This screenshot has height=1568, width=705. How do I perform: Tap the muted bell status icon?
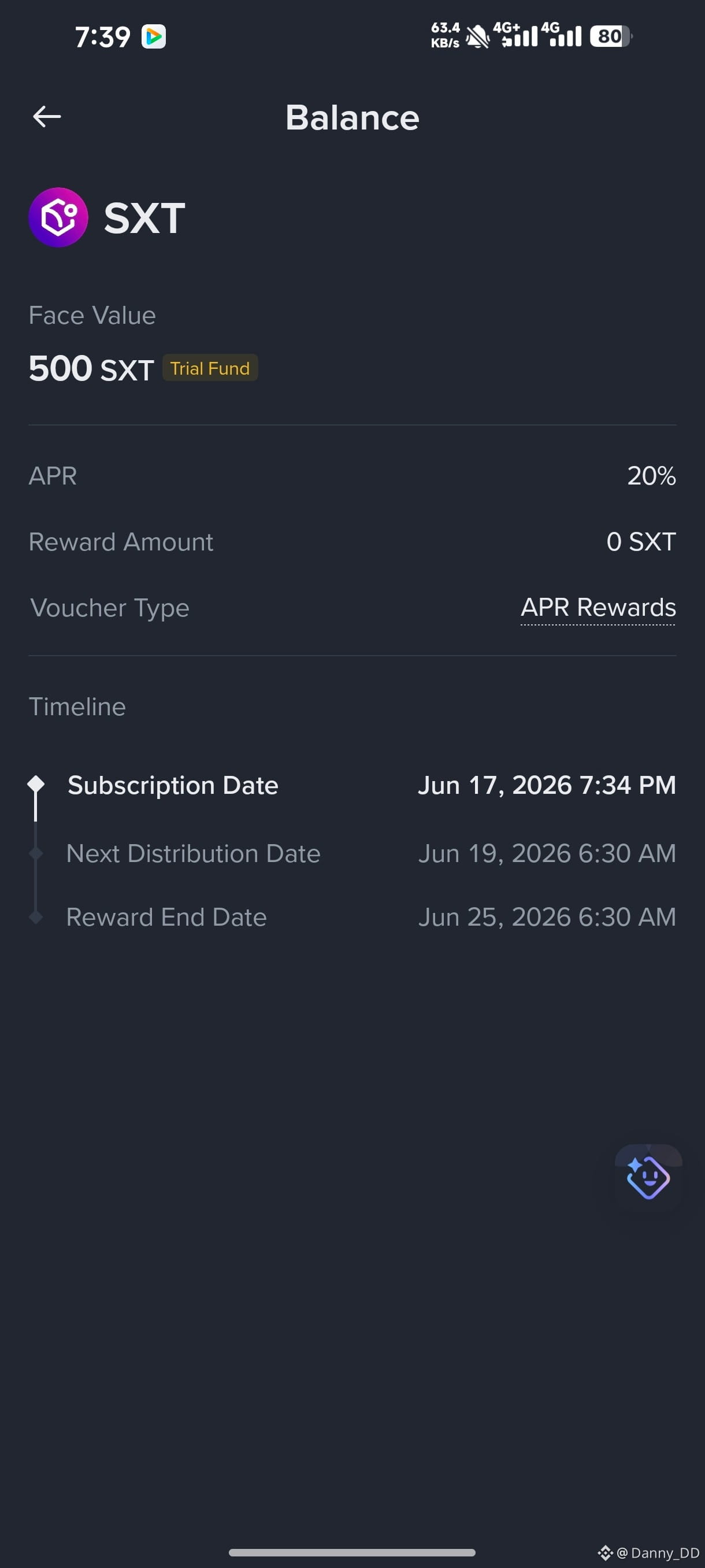(477, 36)
